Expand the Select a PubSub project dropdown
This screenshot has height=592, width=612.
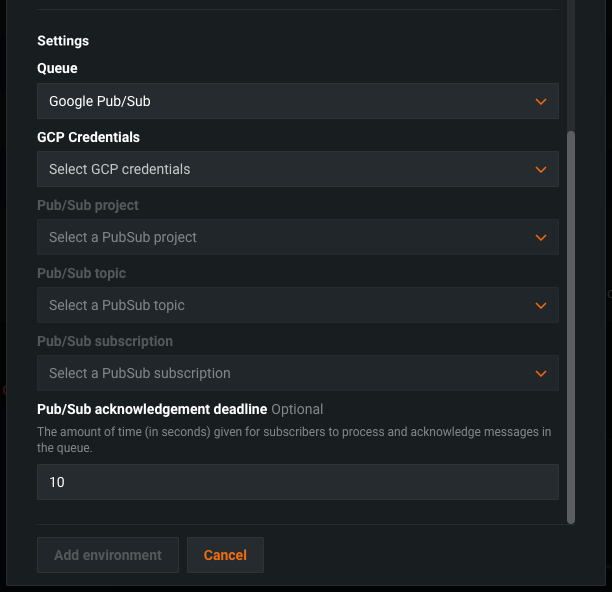[280, 237]
